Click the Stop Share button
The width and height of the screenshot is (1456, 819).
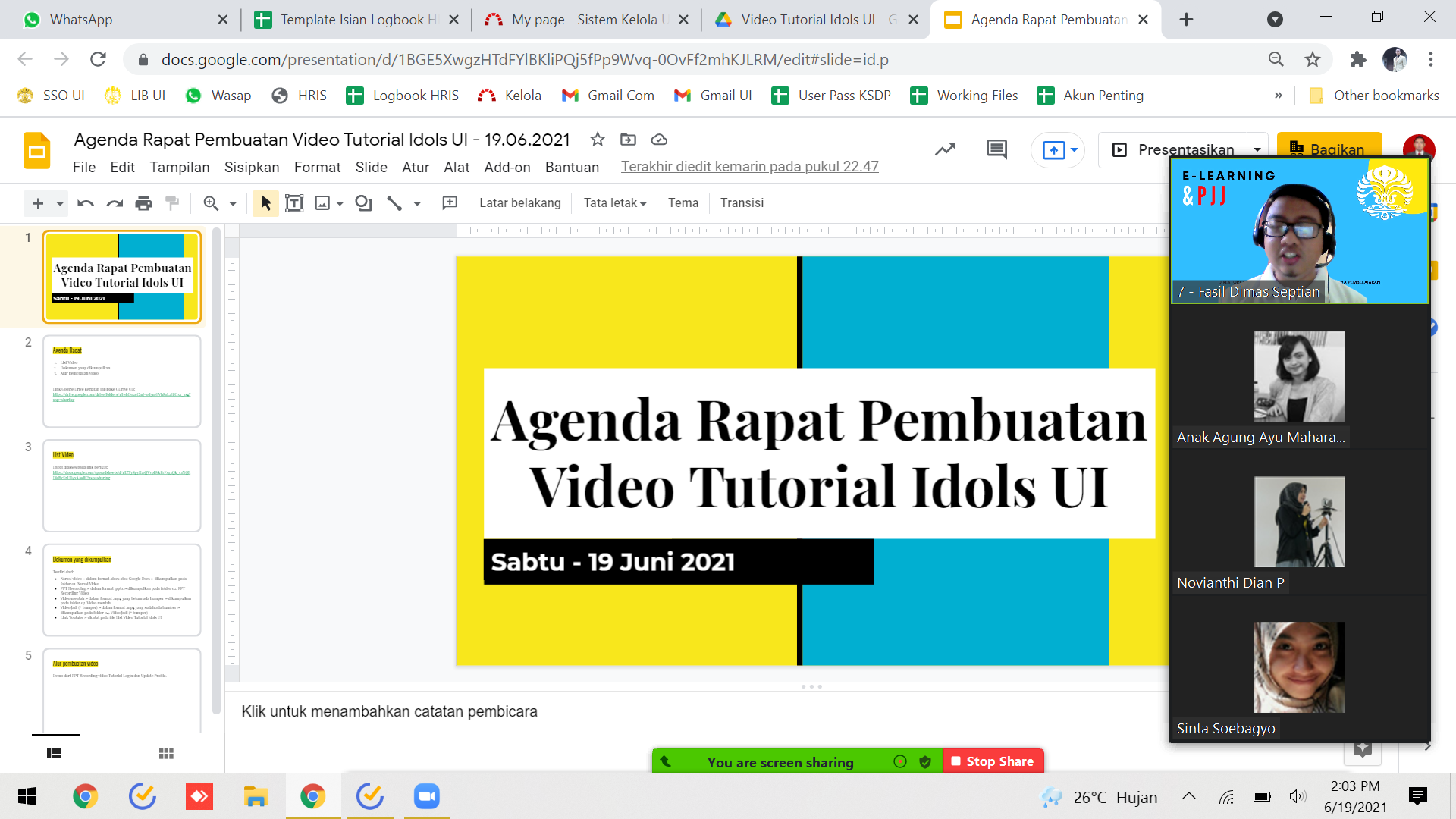(993, 761)
